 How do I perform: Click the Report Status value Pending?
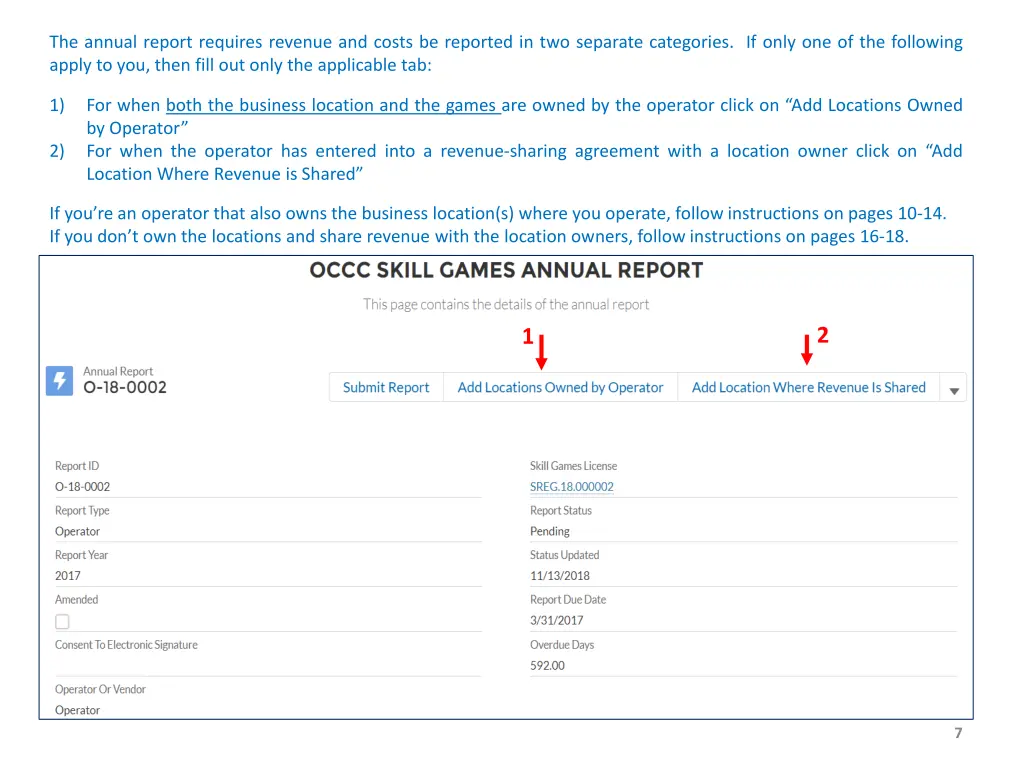click(x=549, y=531)
